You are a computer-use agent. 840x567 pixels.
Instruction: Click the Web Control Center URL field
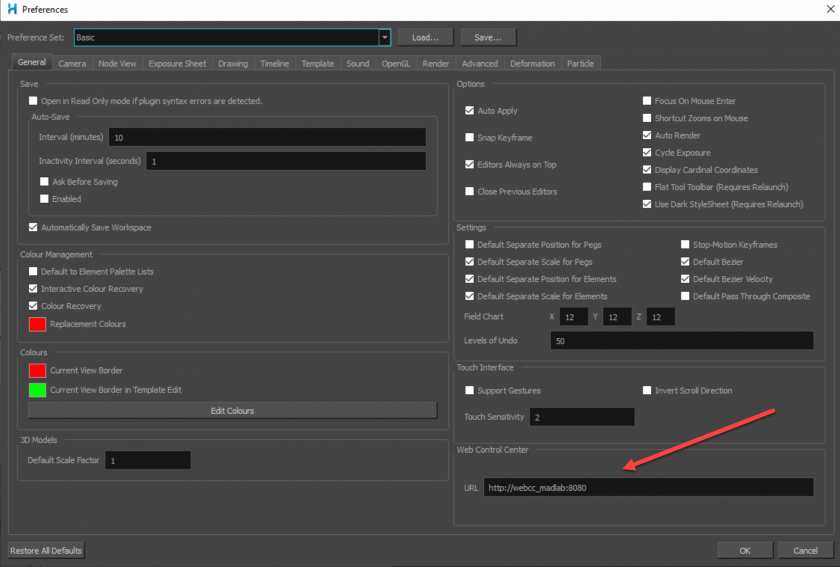649,488
